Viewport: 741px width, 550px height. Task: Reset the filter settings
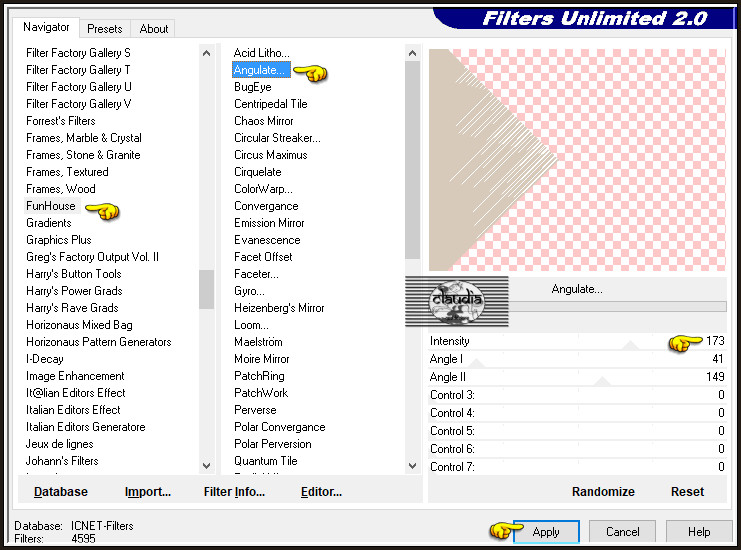click(x=687, y=491)
